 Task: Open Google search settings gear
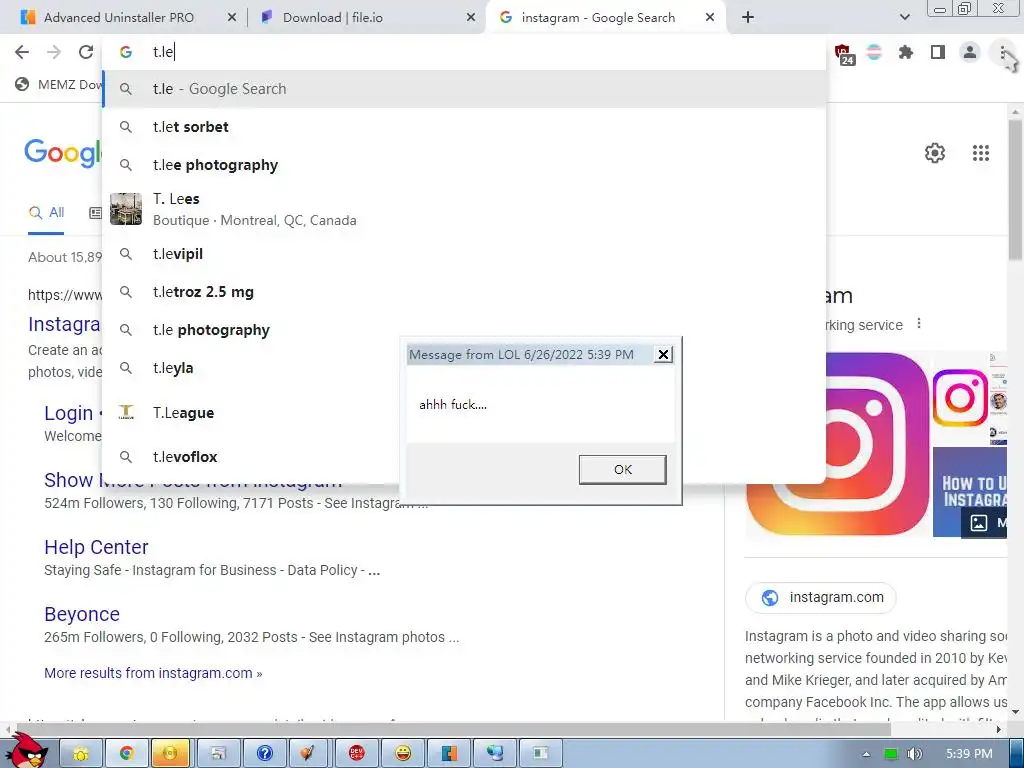935,153
